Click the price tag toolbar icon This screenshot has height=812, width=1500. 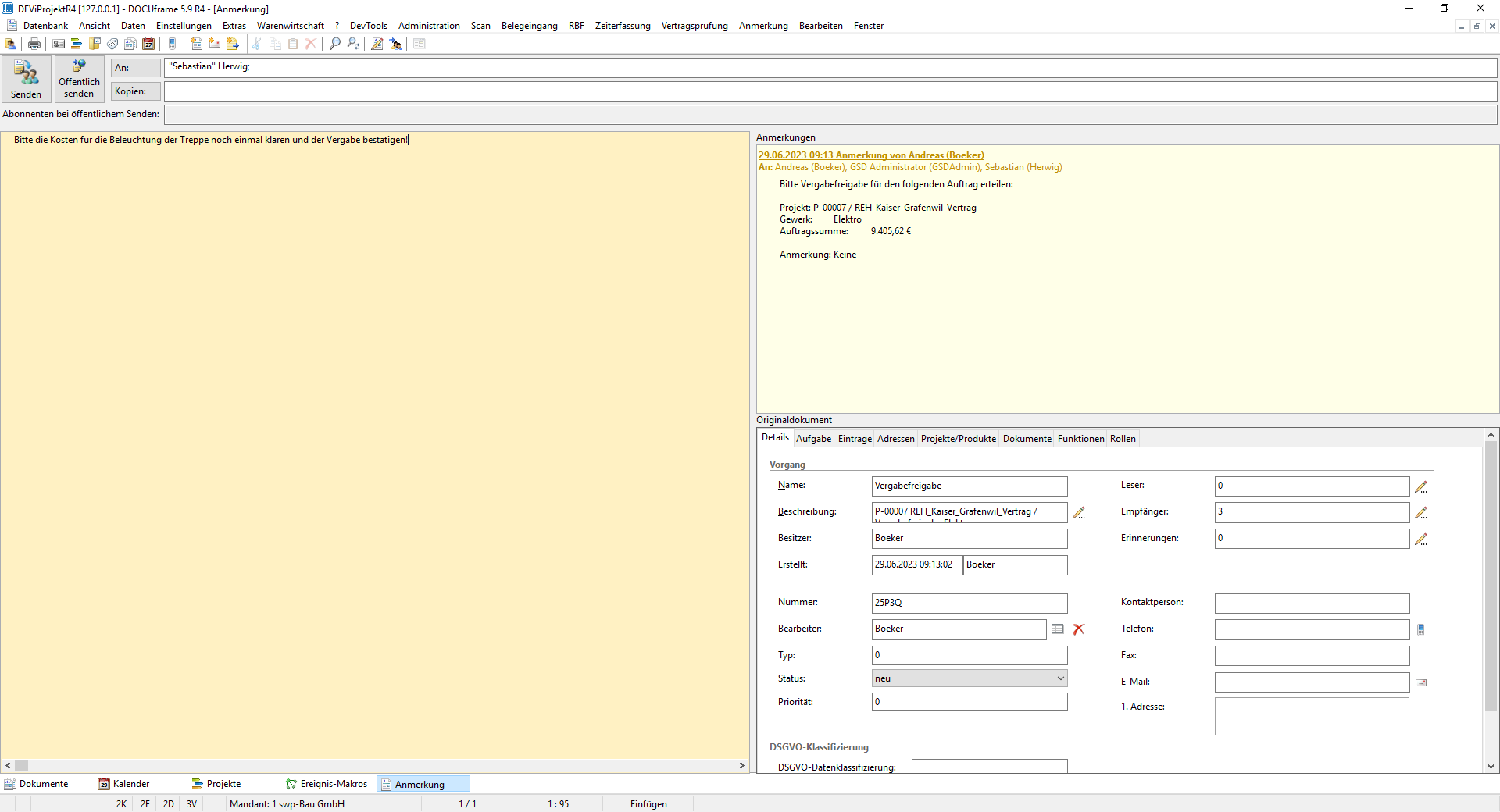click(x=112, y=44)
